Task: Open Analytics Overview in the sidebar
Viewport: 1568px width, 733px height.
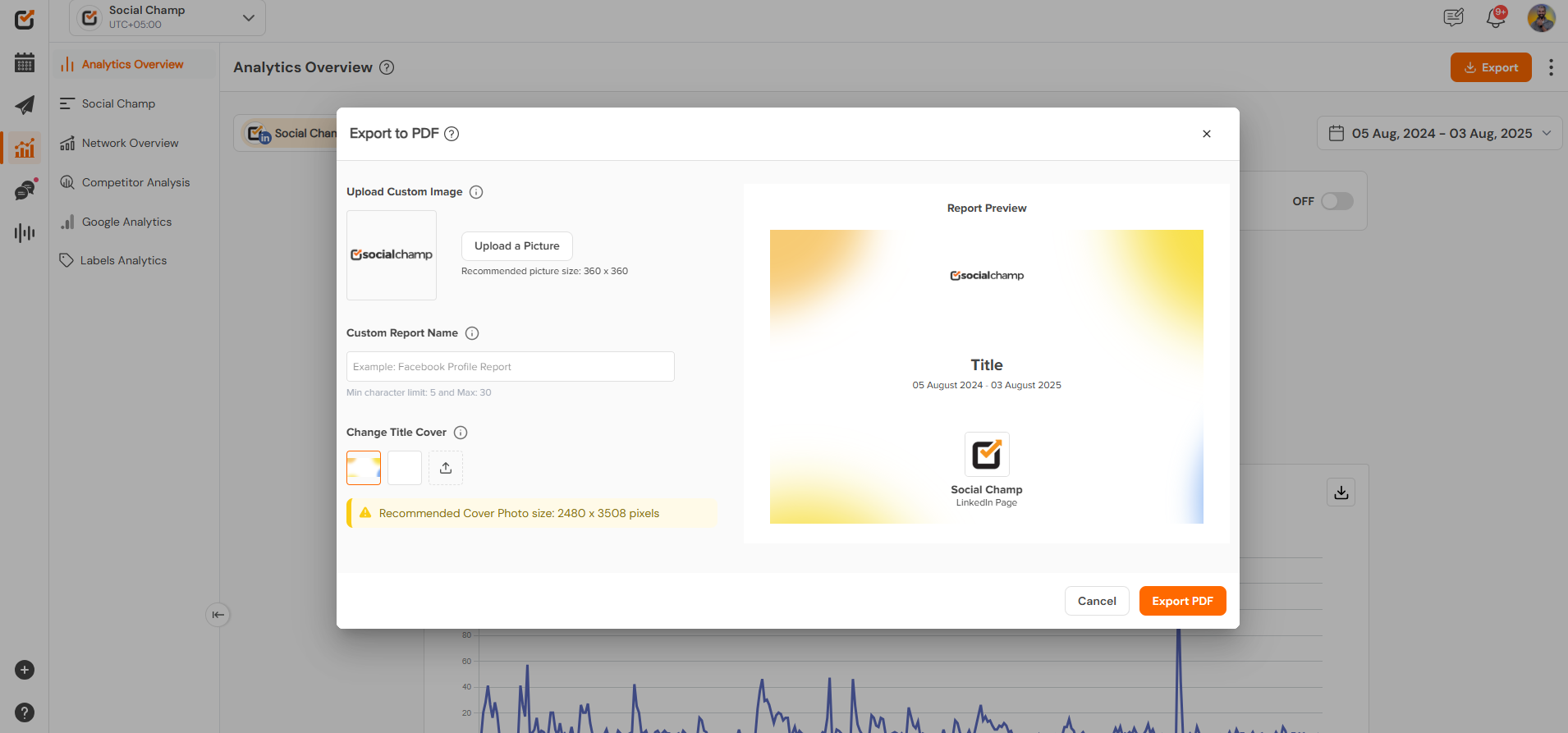Action: (134, 65)
